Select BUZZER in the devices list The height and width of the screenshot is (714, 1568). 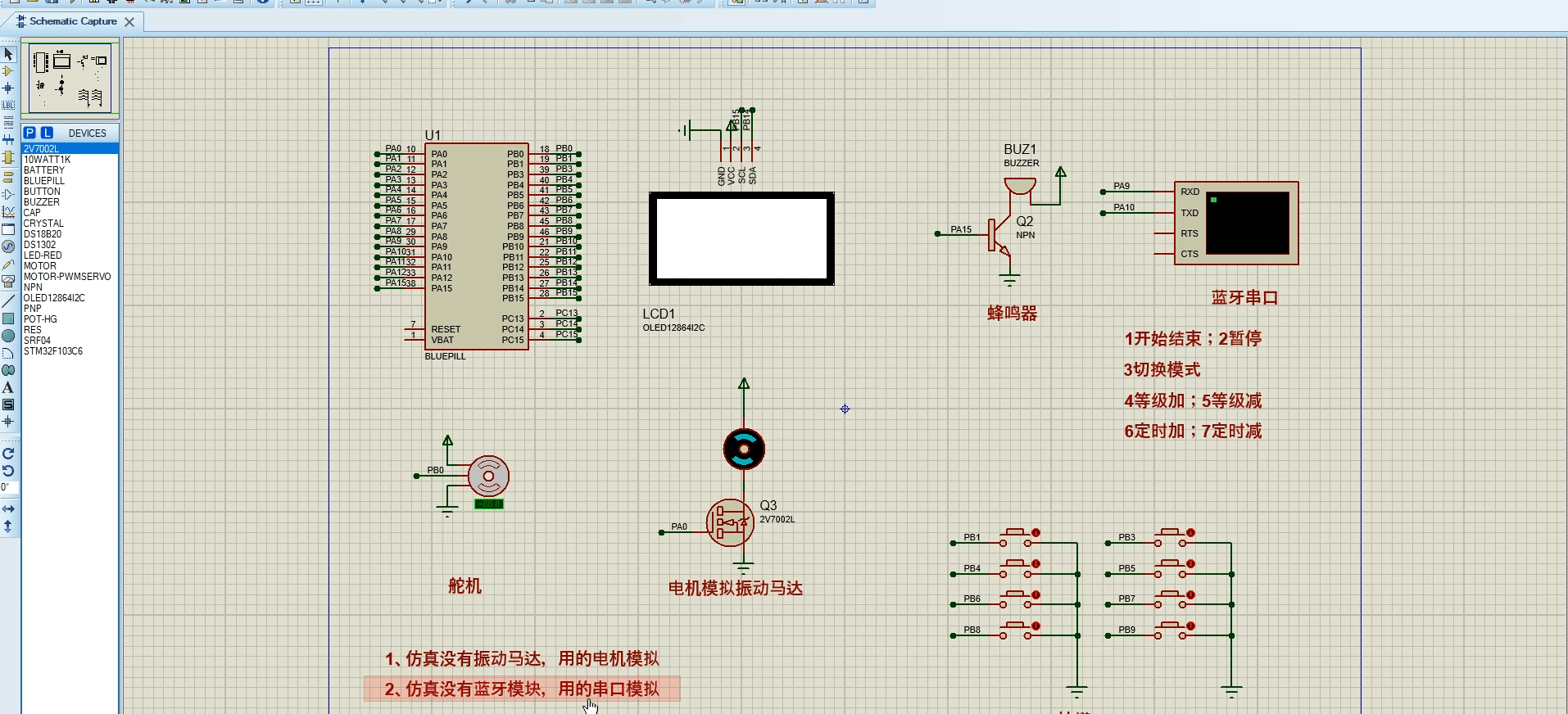click(70, 202)
